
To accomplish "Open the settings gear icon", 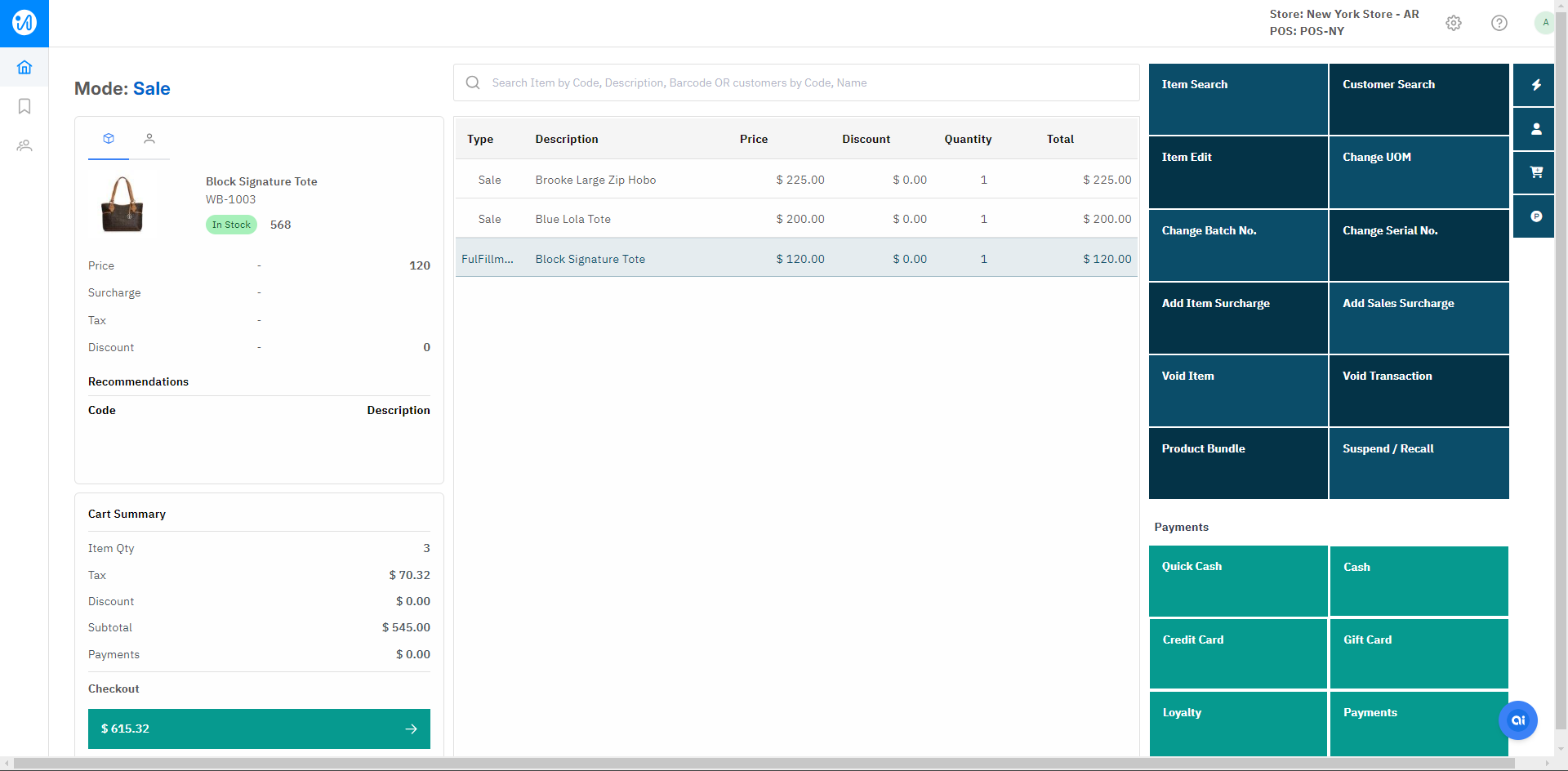I will [x=1454, y=23].
